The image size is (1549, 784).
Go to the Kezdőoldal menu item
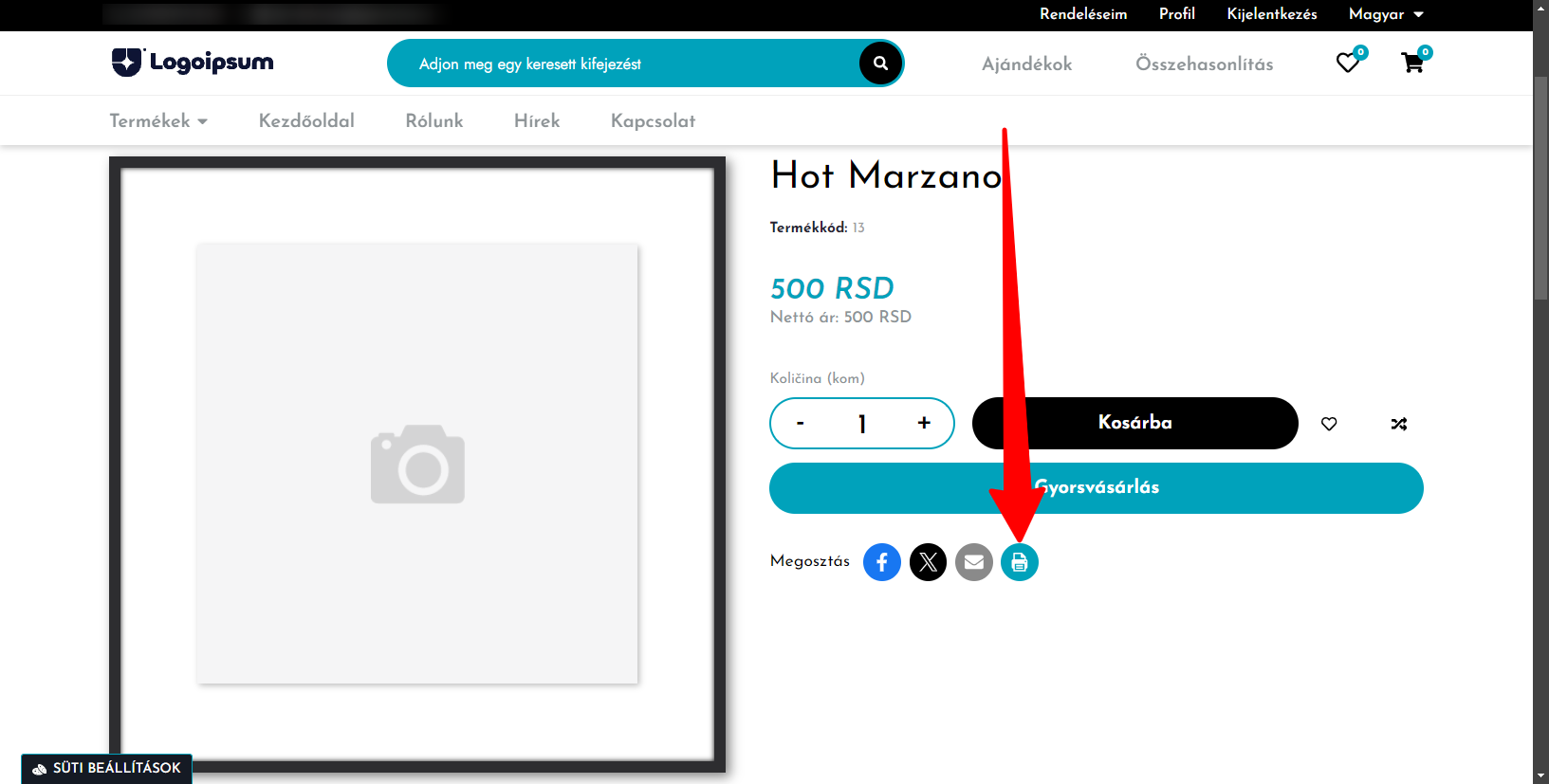306,120
